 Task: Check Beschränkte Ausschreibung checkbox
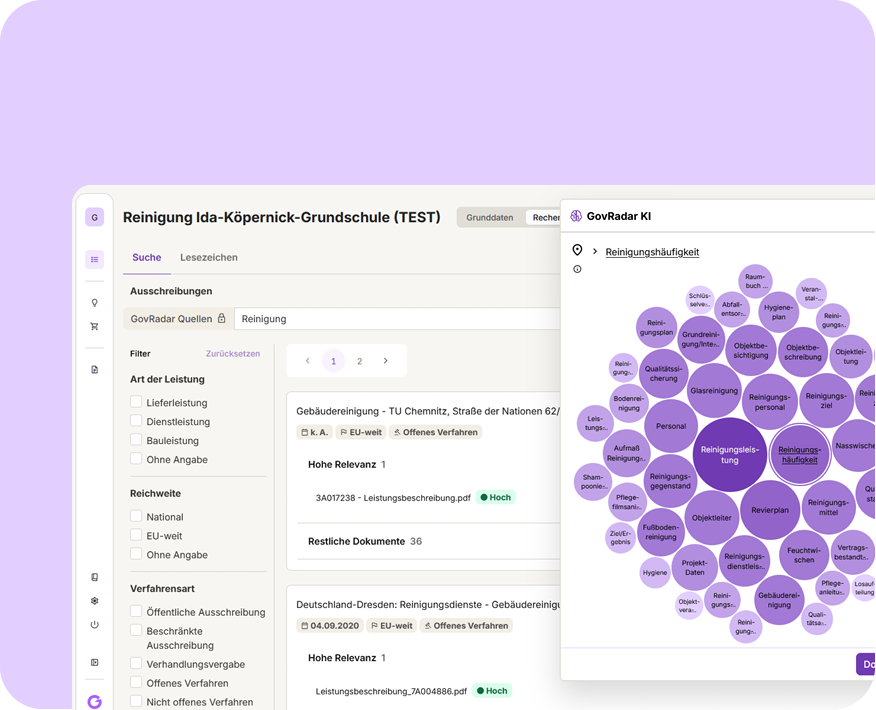(136, 630)
